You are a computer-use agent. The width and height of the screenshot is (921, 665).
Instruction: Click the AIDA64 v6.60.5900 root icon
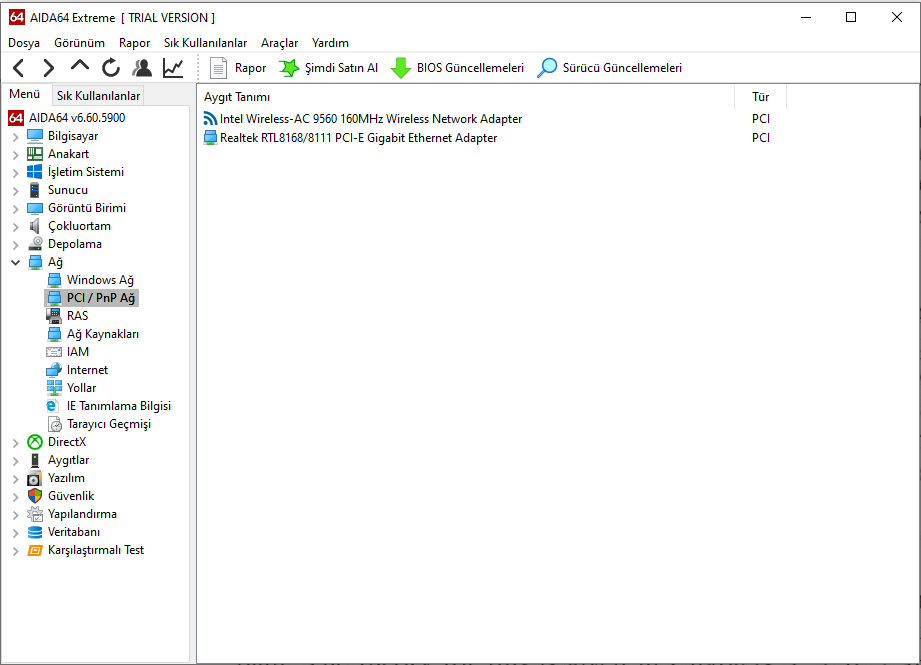(x=16, y=117)
